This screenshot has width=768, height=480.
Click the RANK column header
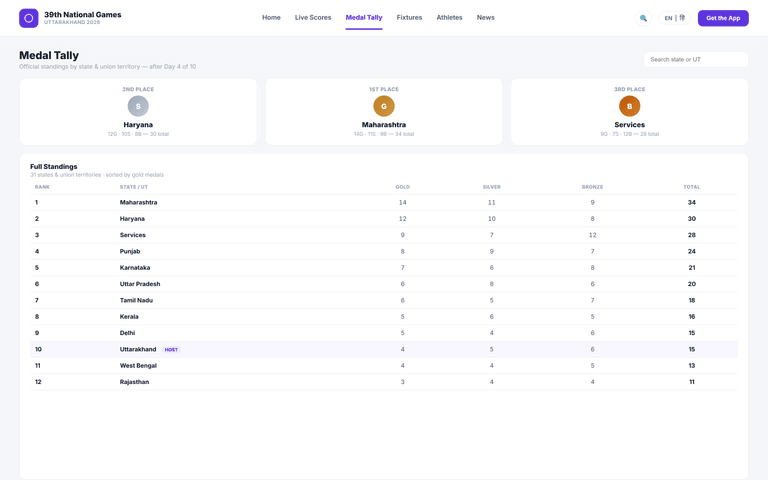(x=42, y=187)
